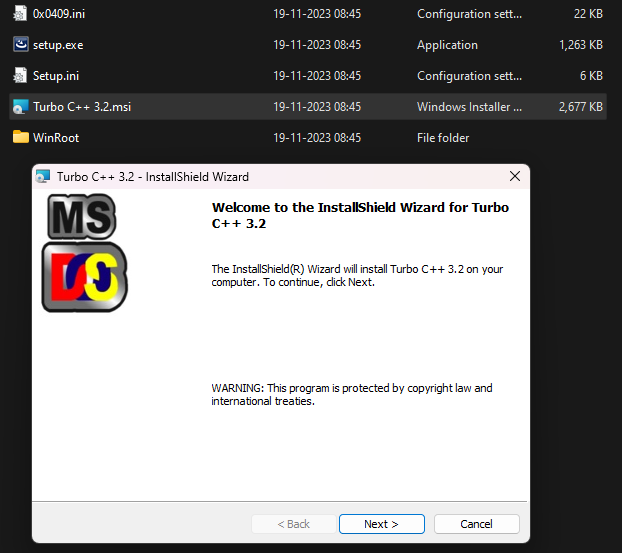
Task: Select the Turbo C++ 3.2.msi installer icon
Action: click(x=21, y=107)
